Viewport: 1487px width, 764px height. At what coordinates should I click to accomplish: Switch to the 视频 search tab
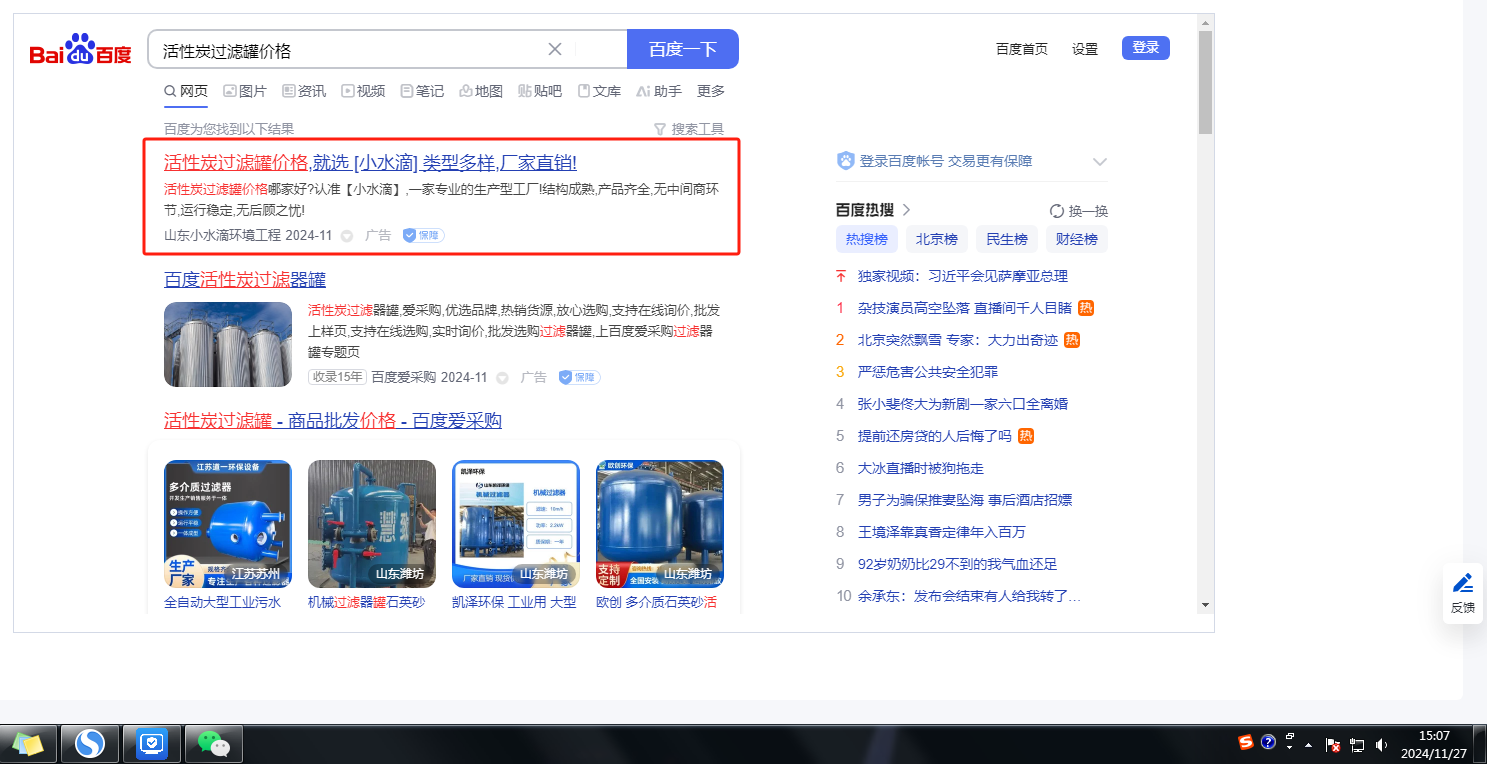click(363, 91)
